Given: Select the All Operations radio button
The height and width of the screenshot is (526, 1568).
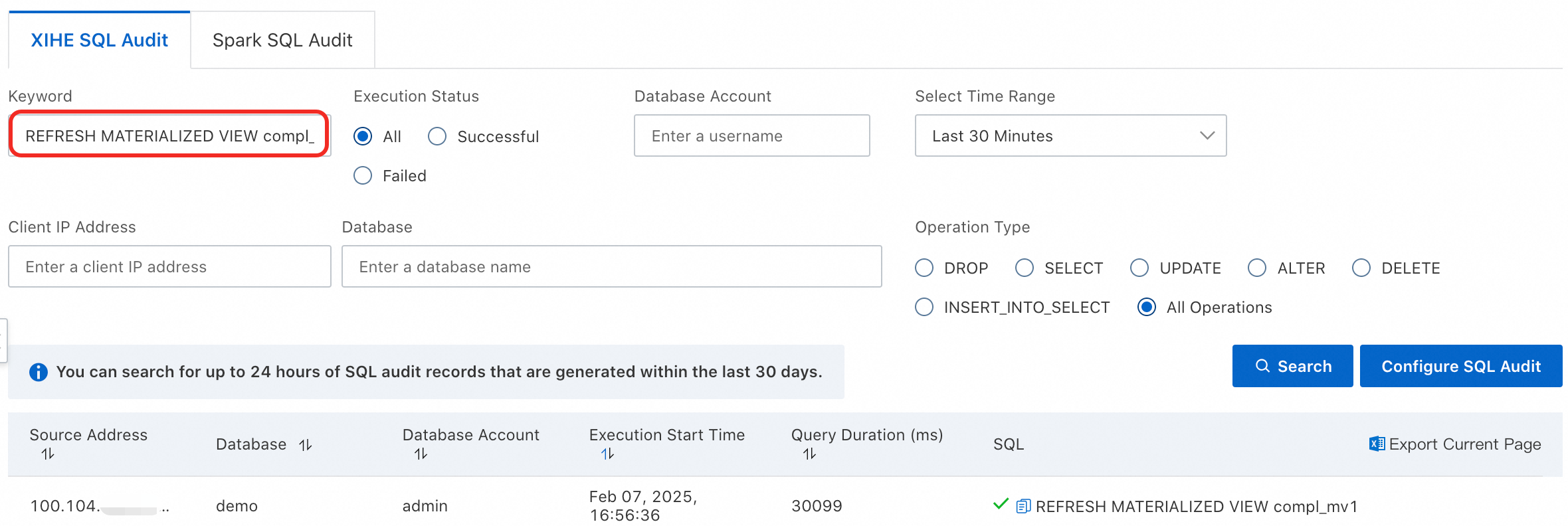Looking at the screenshot, I should click(x=1147, y=307).
